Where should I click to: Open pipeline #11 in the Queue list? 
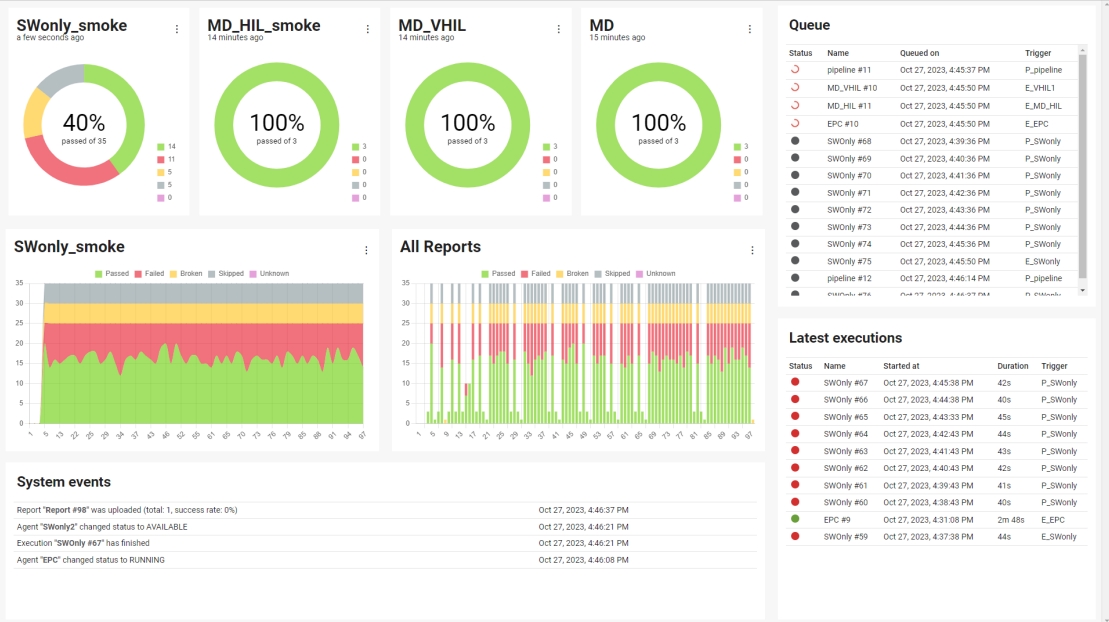point(849,70)
